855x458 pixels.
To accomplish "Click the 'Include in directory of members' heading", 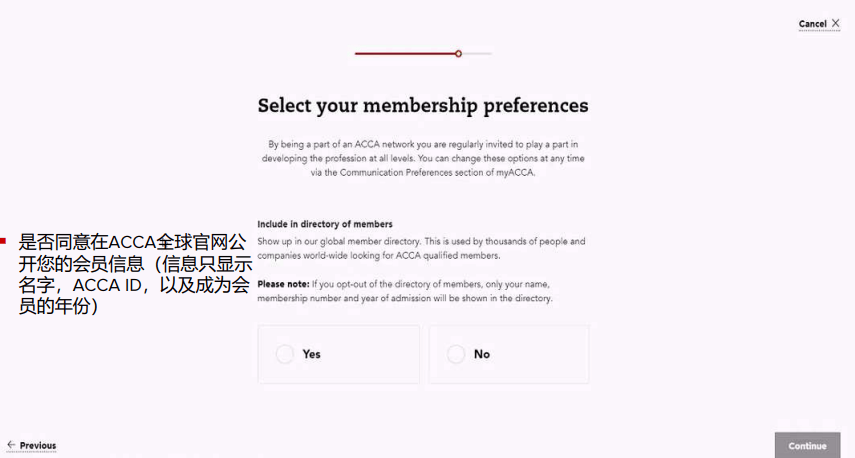I will pos(325,224).
